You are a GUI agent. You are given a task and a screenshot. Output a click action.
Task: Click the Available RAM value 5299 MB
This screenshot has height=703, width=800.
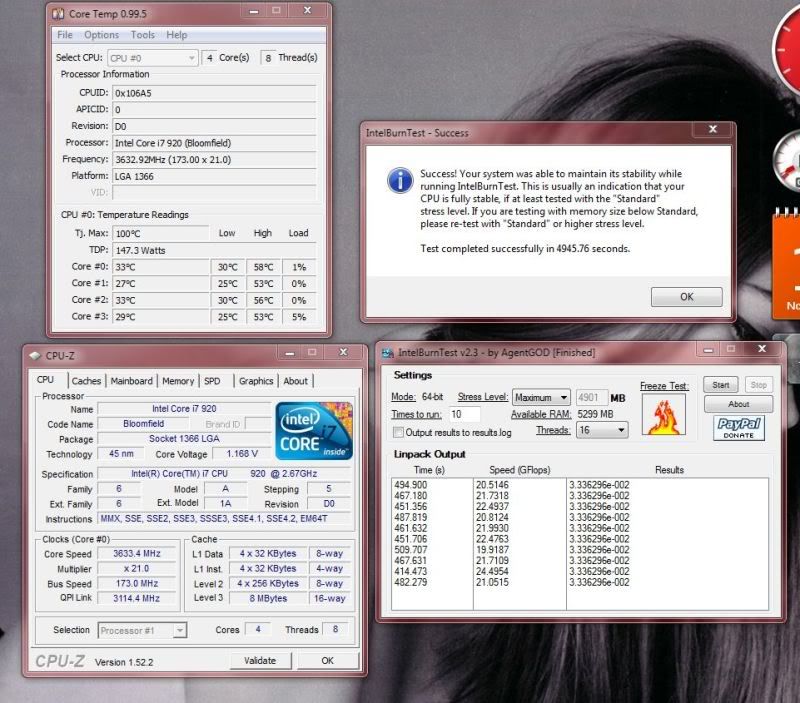click(x=595, y=414)
